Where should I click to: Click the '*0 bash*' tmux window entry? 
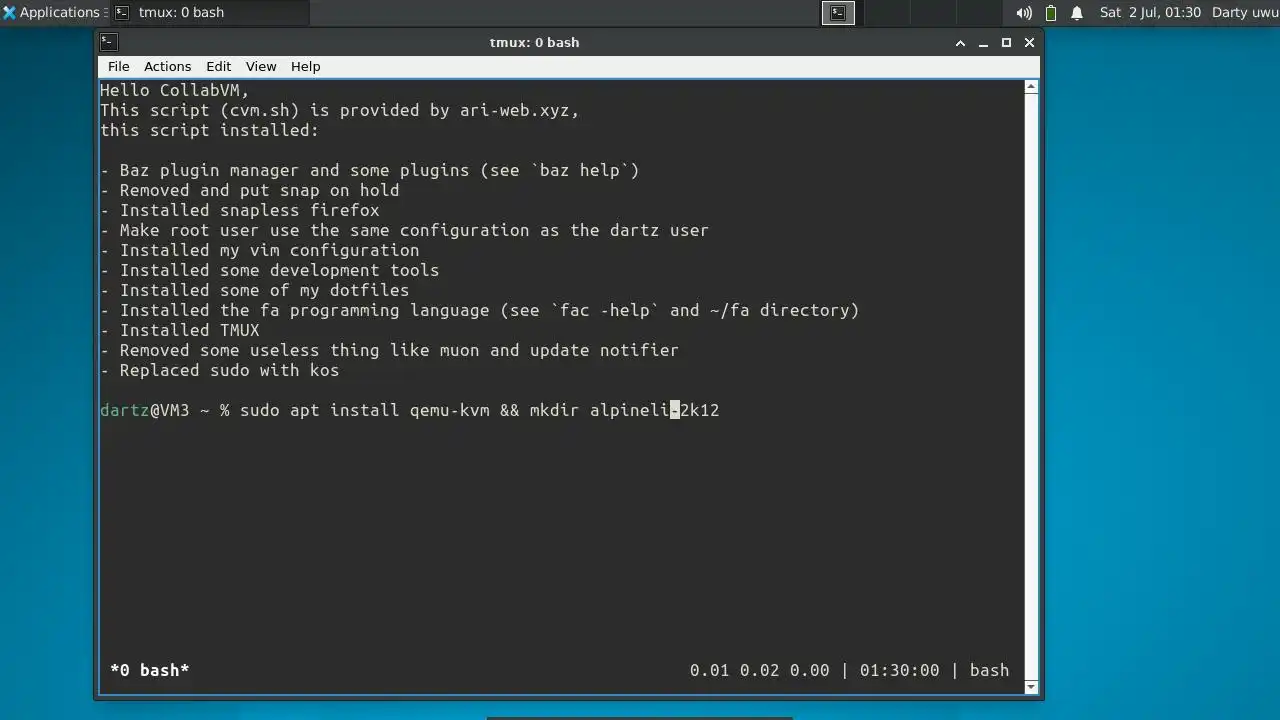pyautogui.click(x=150, y=670)
